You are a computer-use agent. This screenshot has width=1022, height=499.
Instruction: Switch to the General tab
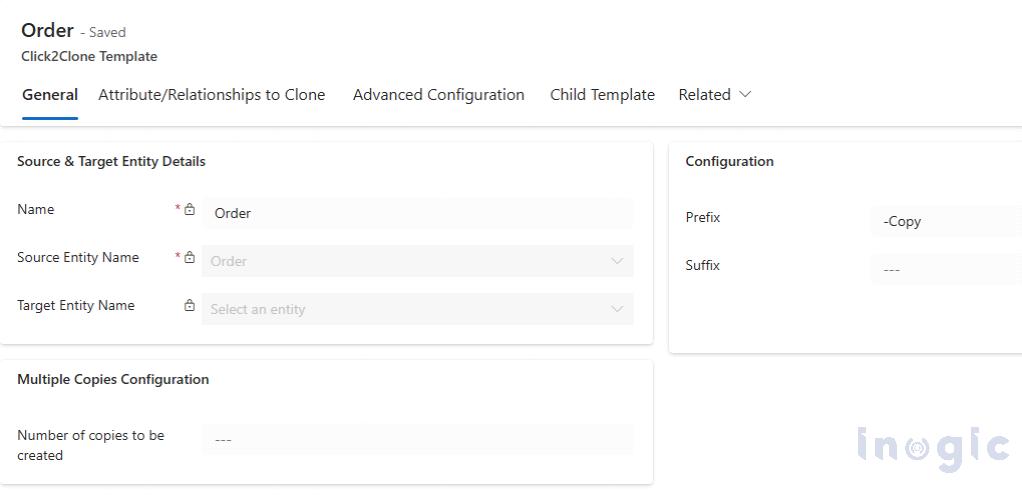pyautogui.click(x=50, y=95)
